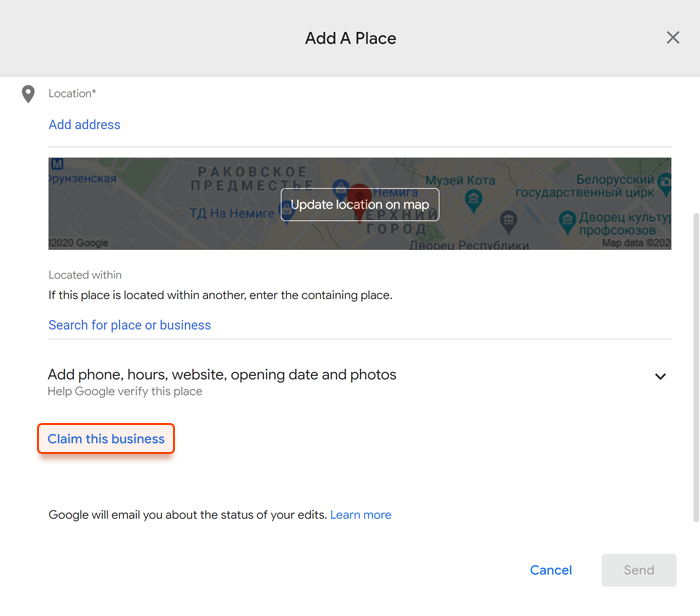Click the grey museum pin near Дворец Республики
Image resolution: width=700 pixels, height=616 pixels.
(508, 221)
